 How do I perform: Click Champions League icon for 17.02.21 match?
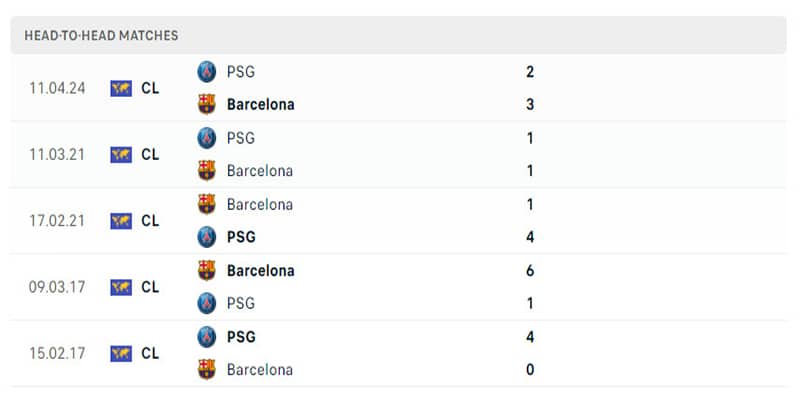pyautogui.click(x=121, y=221)
